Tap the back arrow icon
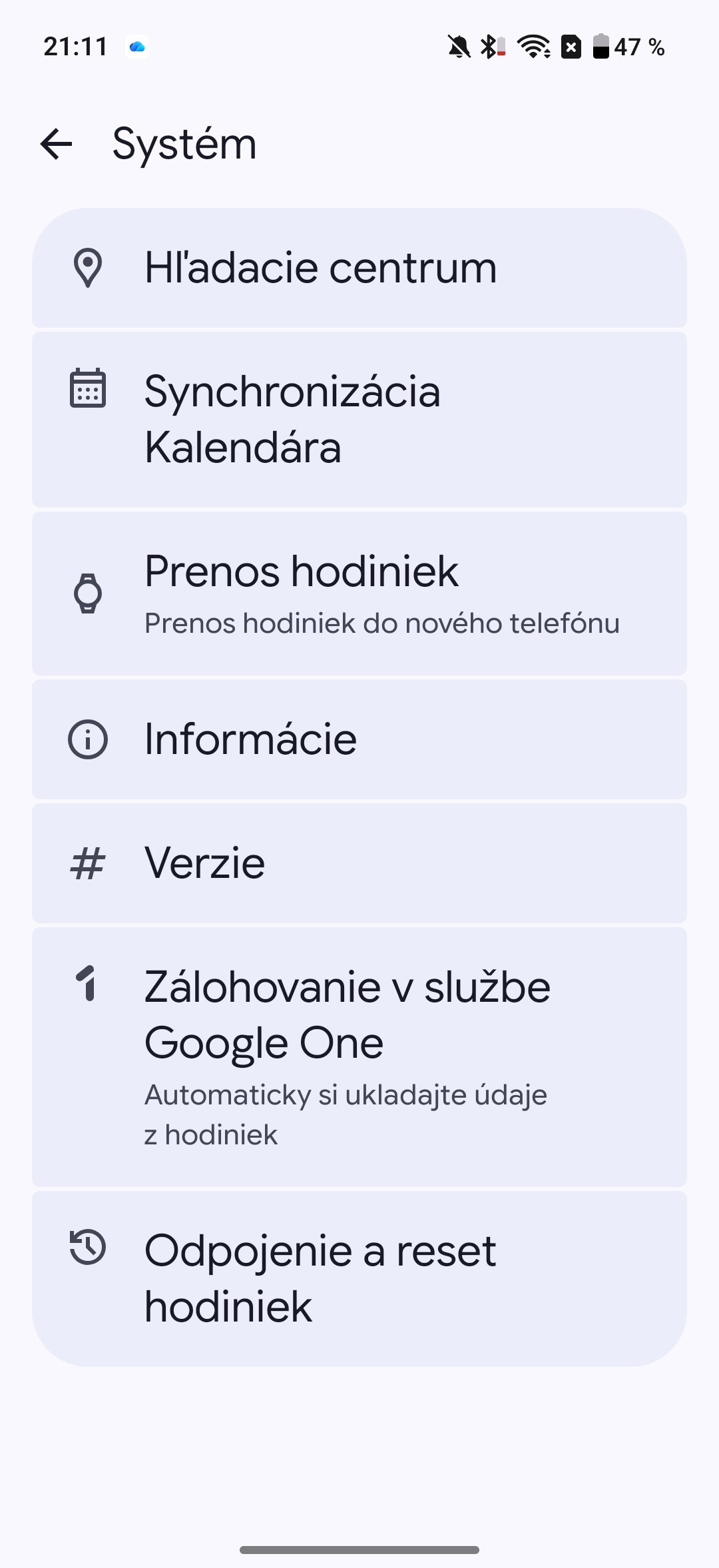The width and height of the screenshot is (719, 1568). click(57, 144)
